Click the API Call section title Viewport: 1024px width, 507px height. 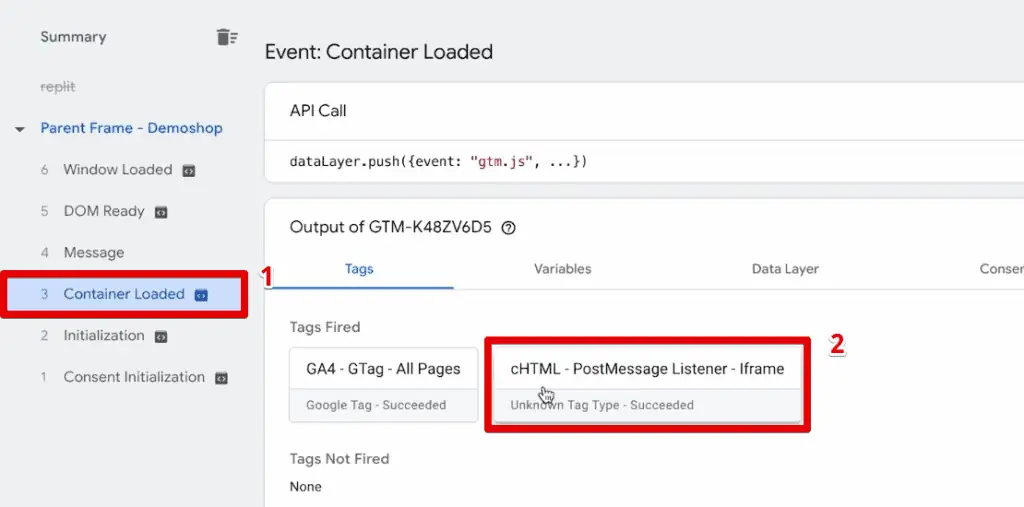tap(318, 111)
